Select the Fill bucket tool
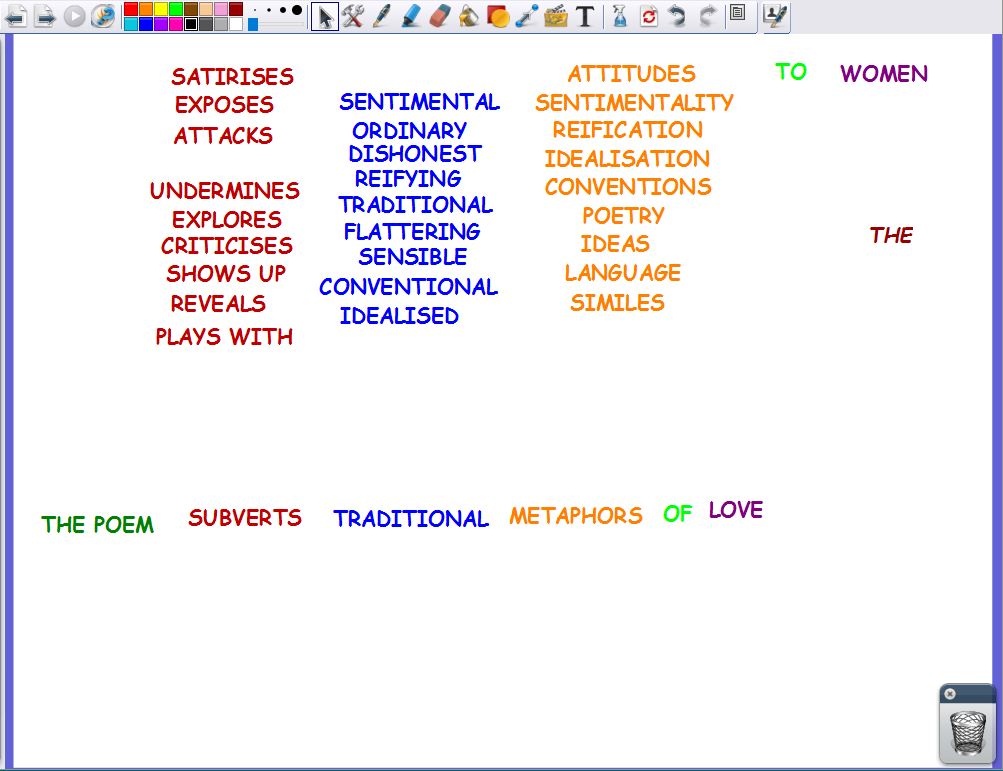 pyautogui.click(x=468, y=16)
